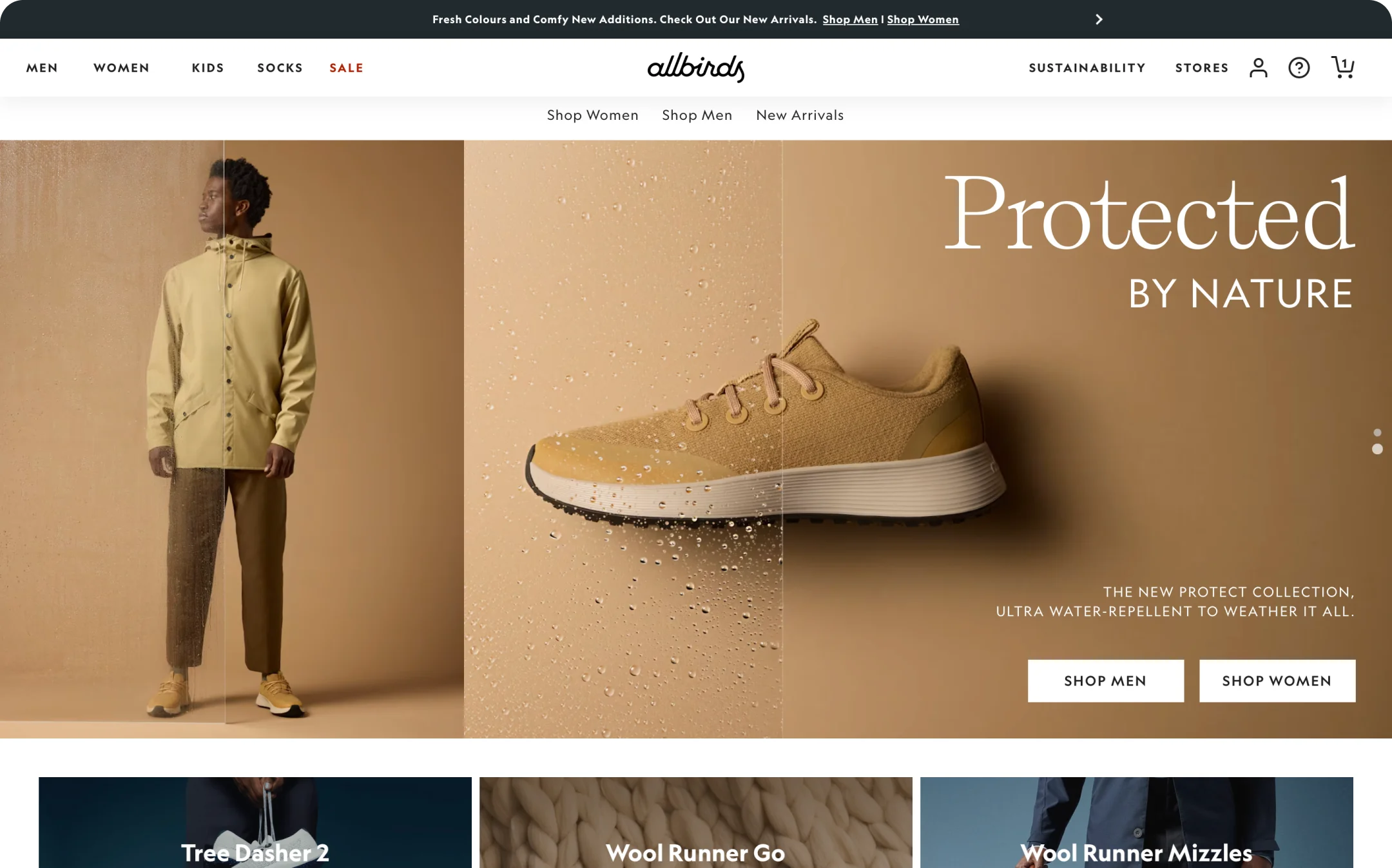Open the SOCKS navigation menu
This screenshot has width=1392, height=868.
(x=280, y=68)
